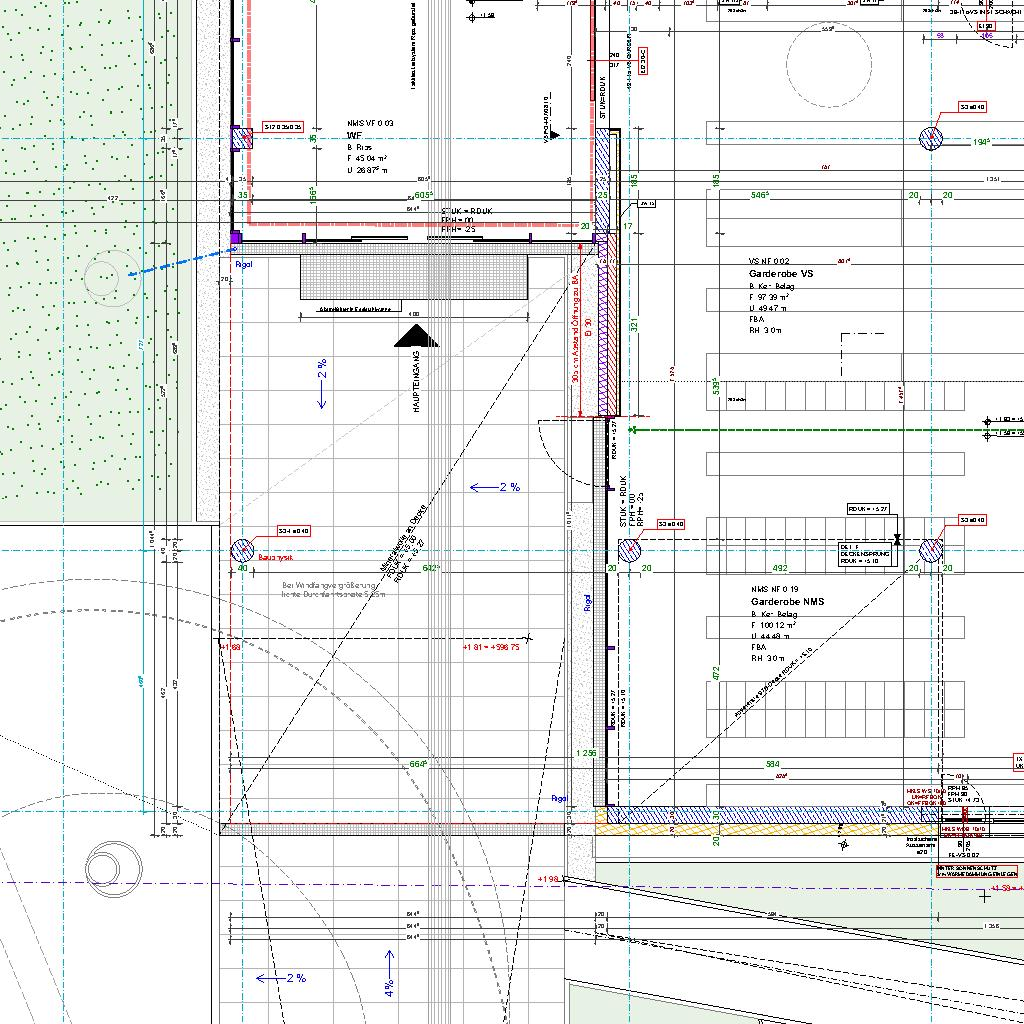Select the black level-change marker above DECKENSPRUNG

tap(898, 539)
